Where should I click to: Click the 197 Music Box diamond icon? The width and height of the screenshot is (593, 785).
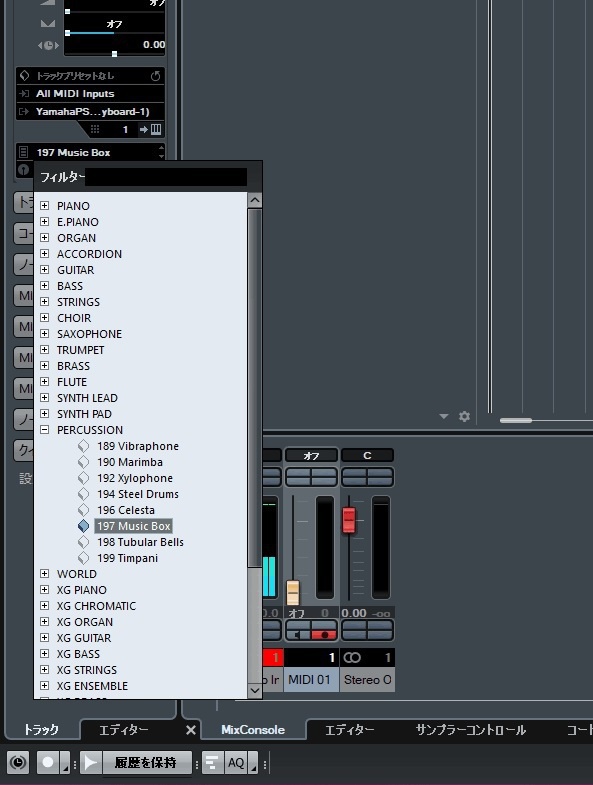[83, 526]
